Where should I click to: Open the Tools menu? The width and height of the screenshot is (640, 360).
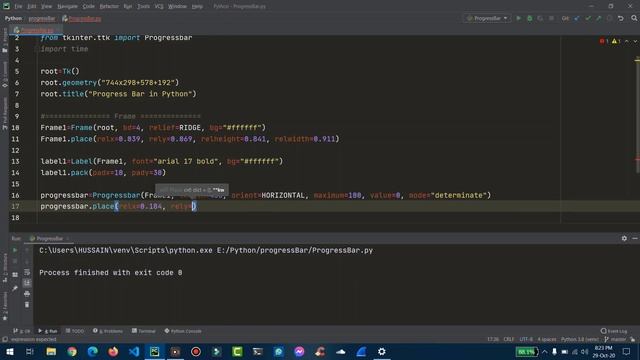(x=143, y=7)
